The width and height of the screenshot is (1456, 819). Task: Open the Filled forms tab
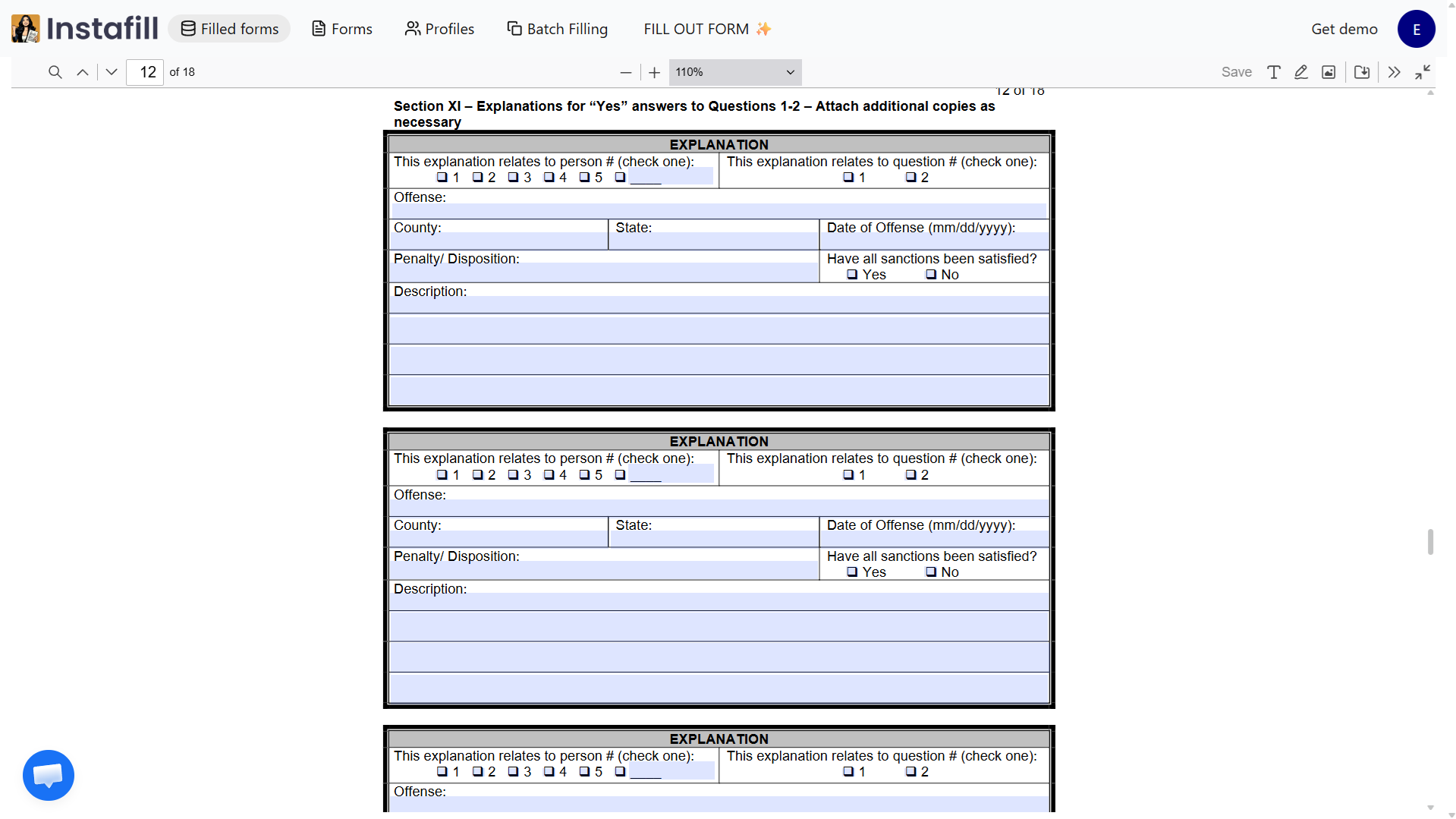[x=229, y=28]
